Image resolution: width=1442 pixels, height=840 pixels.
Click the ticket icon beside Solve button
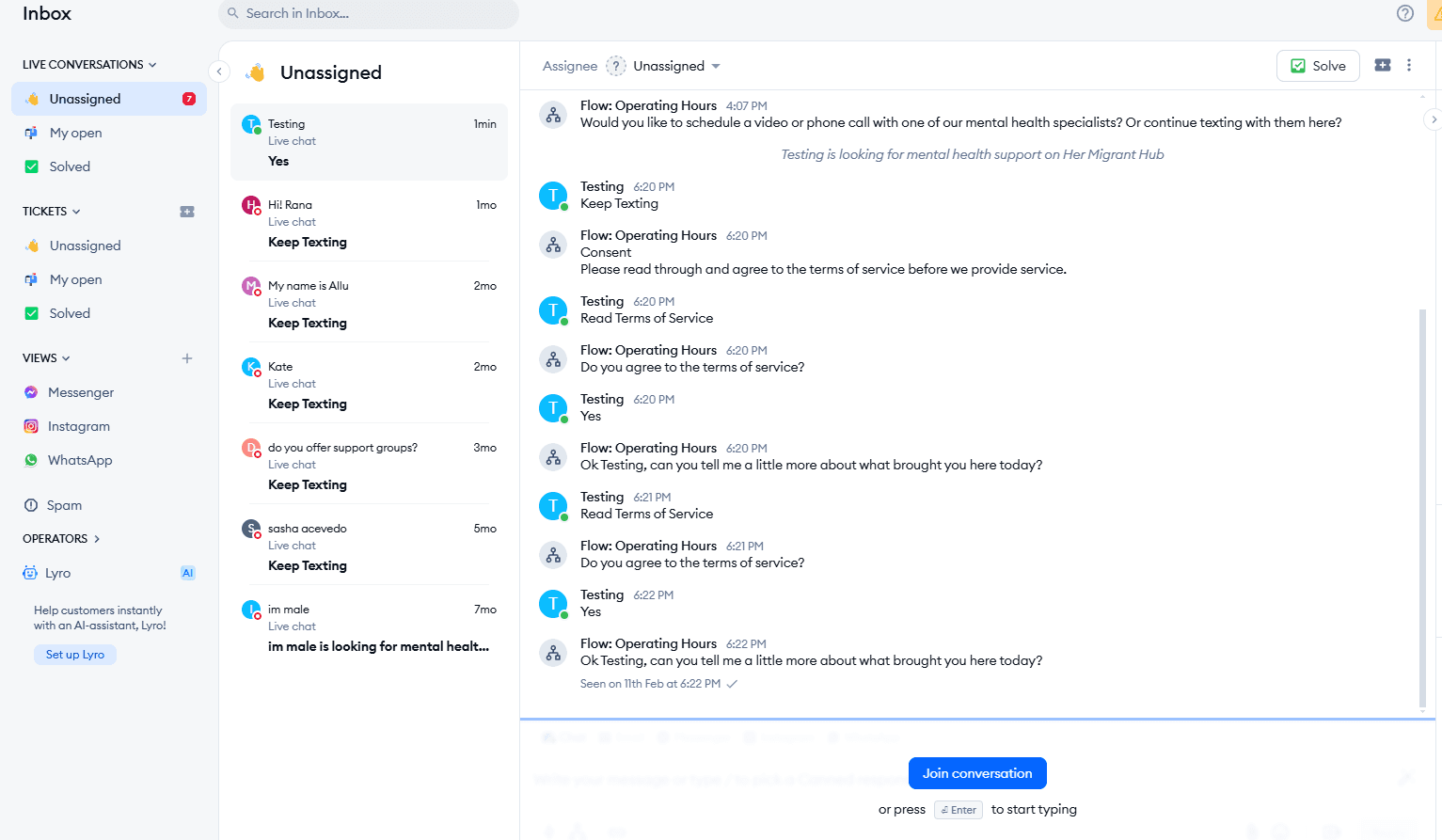[x=1382, y=65]
